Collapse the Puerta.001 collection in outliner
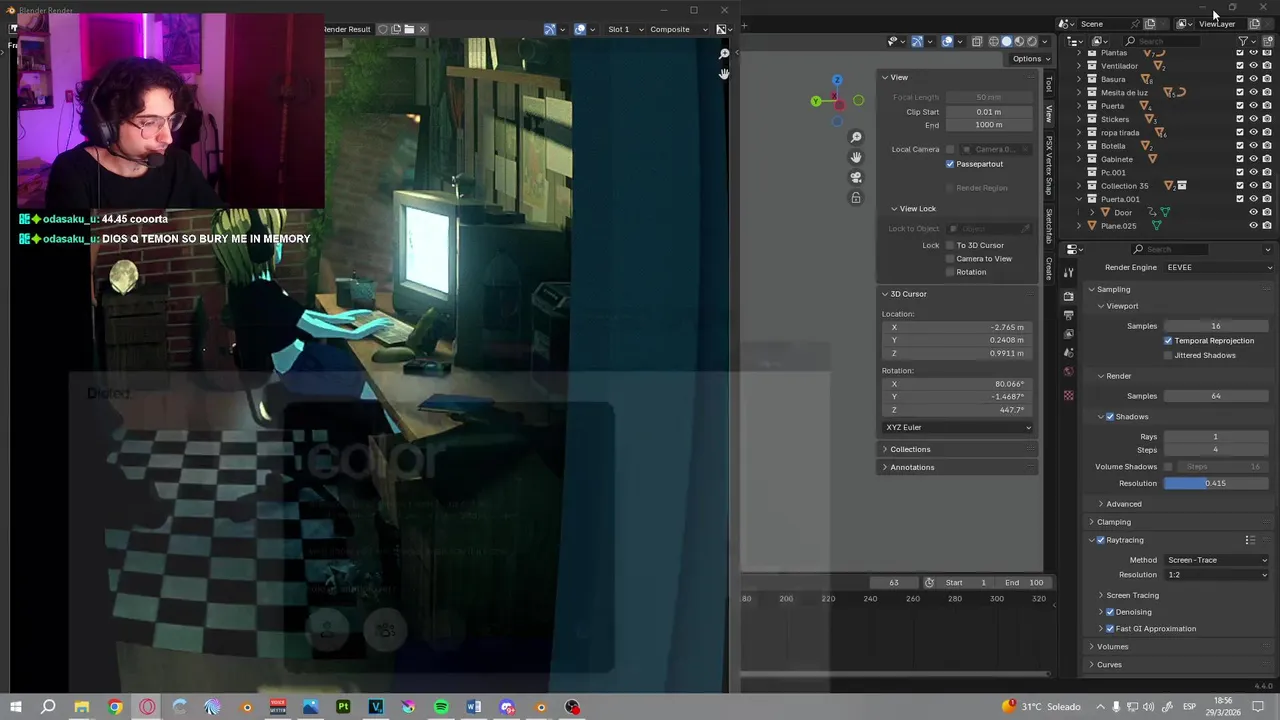Screen dimensions: 1280x720 [1079, 199]
